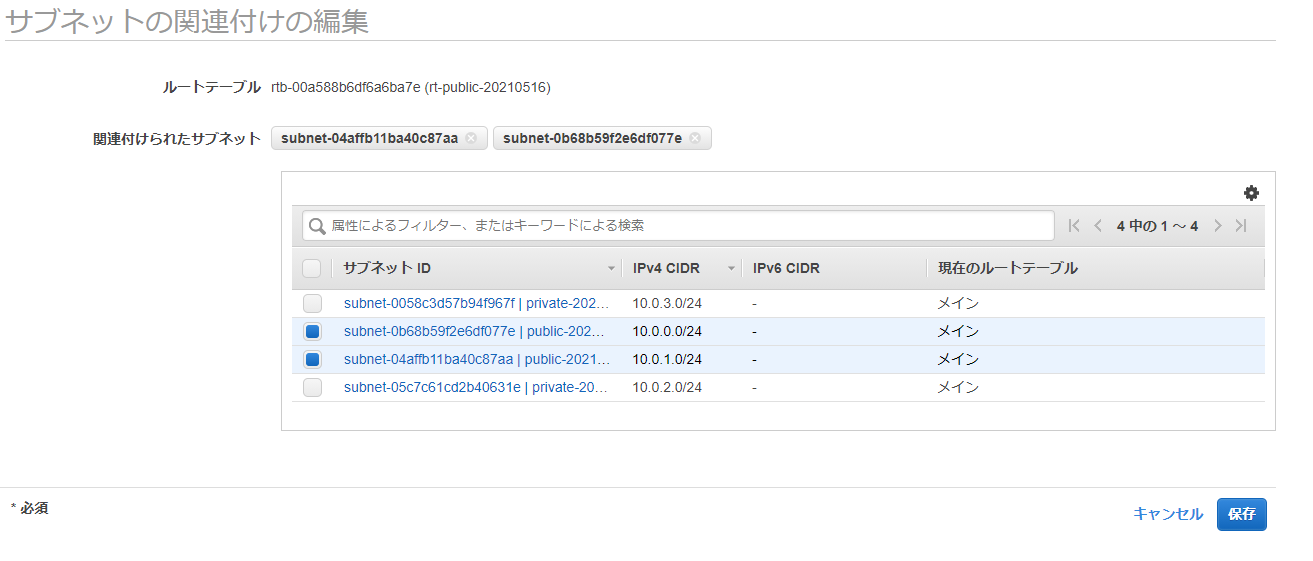Click メイン in the 10.0.2.0/24 row

pos(958,387)
